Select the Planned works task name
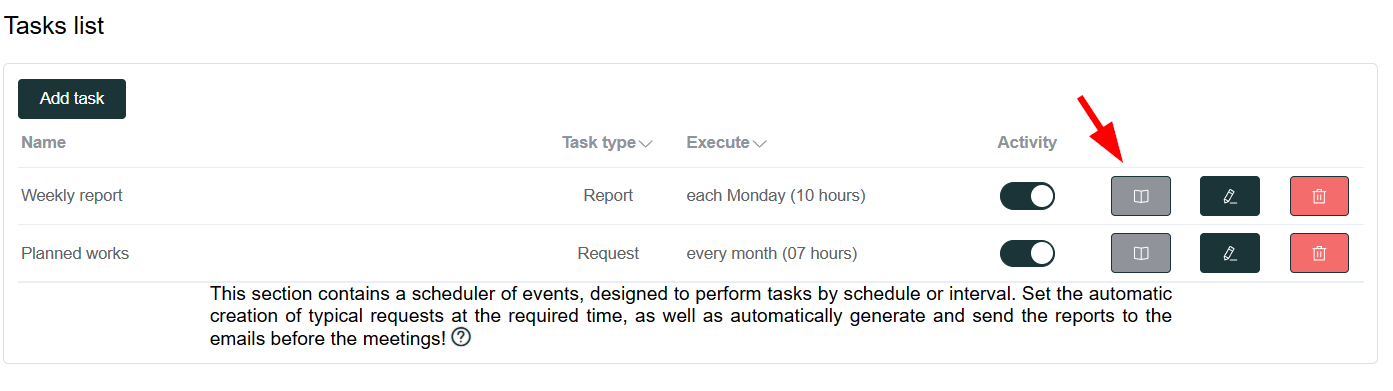 point(75,253)
